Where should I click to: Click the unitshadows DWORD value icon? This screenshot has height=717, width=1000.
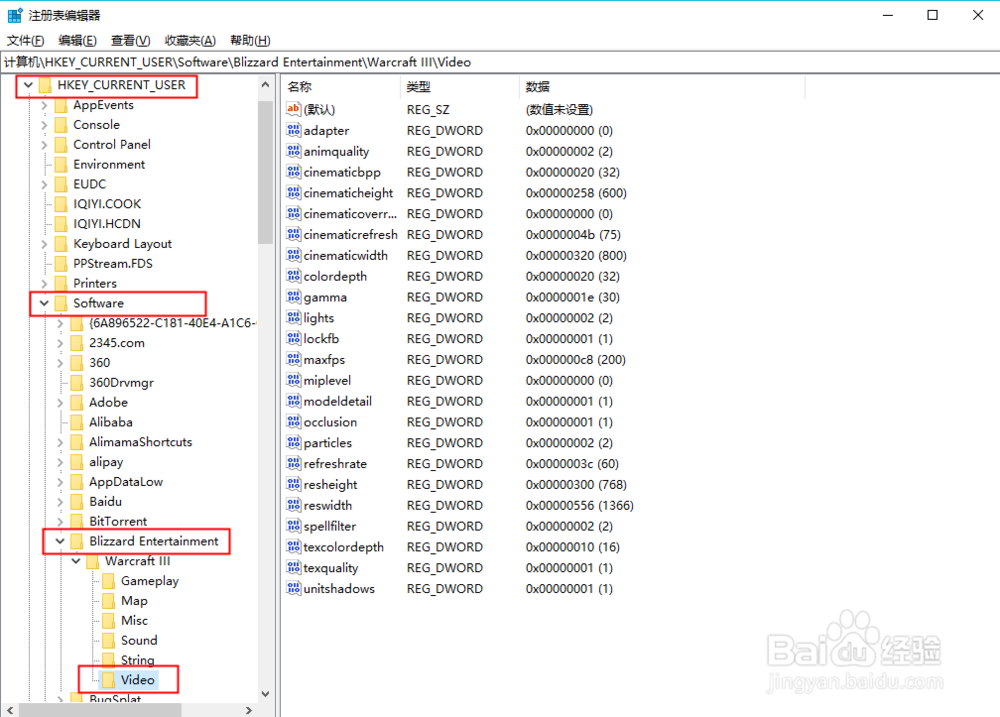point(293,588)
